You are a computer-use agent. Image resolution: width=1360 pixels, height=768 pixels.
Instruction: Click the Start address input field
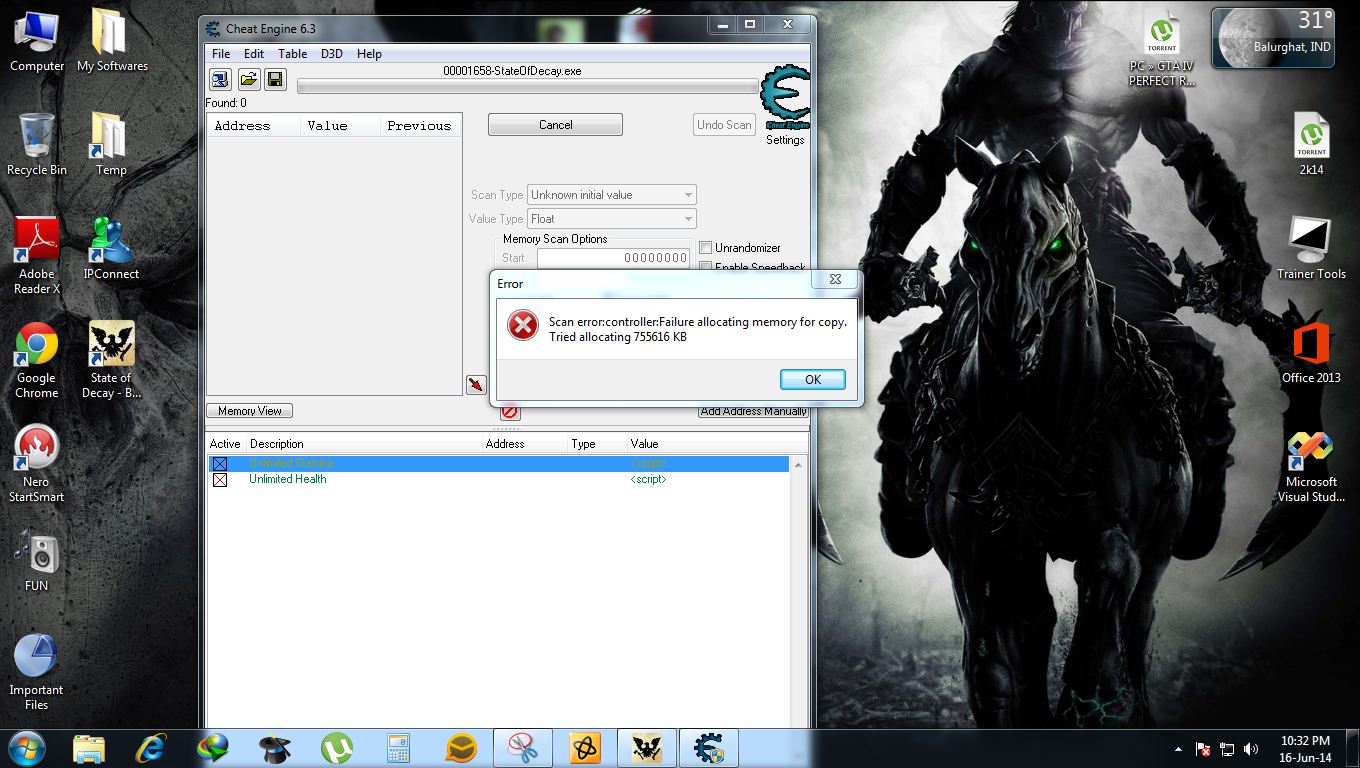tap(613, 258)
